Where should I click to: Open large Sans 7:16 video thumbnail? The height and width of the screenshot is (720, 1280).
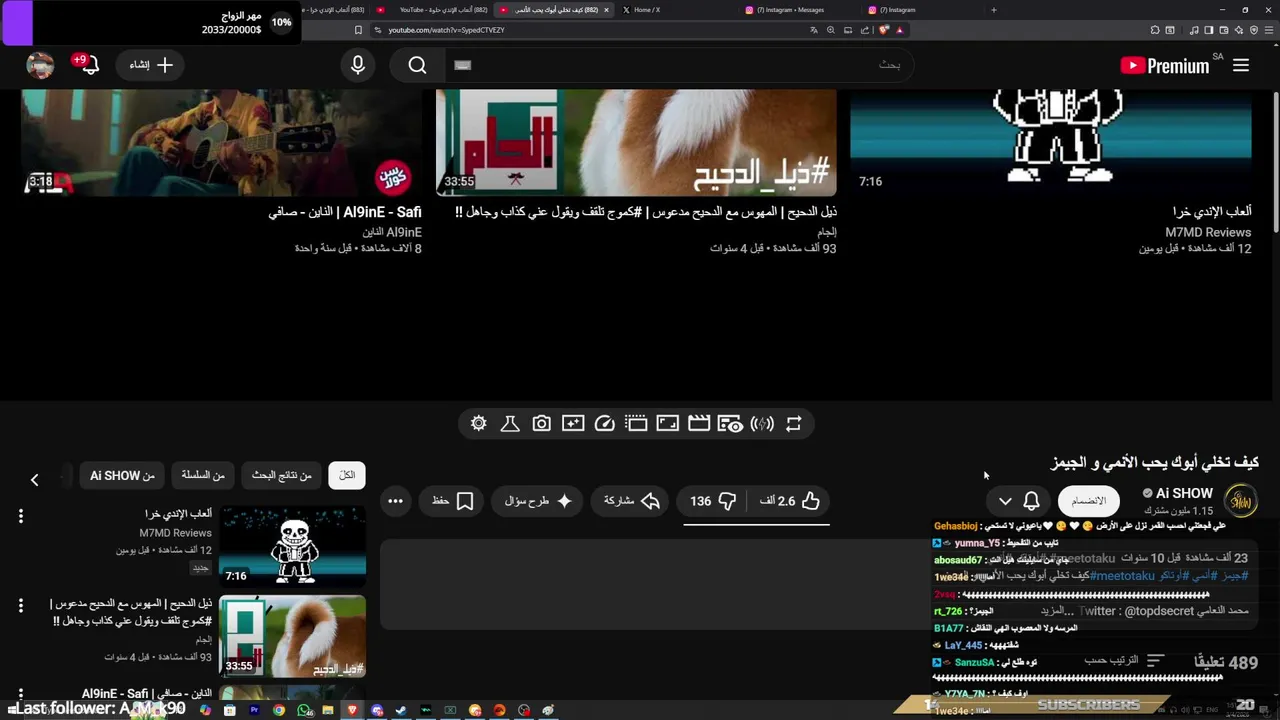pyautogui.click(x=1051, y=142)
